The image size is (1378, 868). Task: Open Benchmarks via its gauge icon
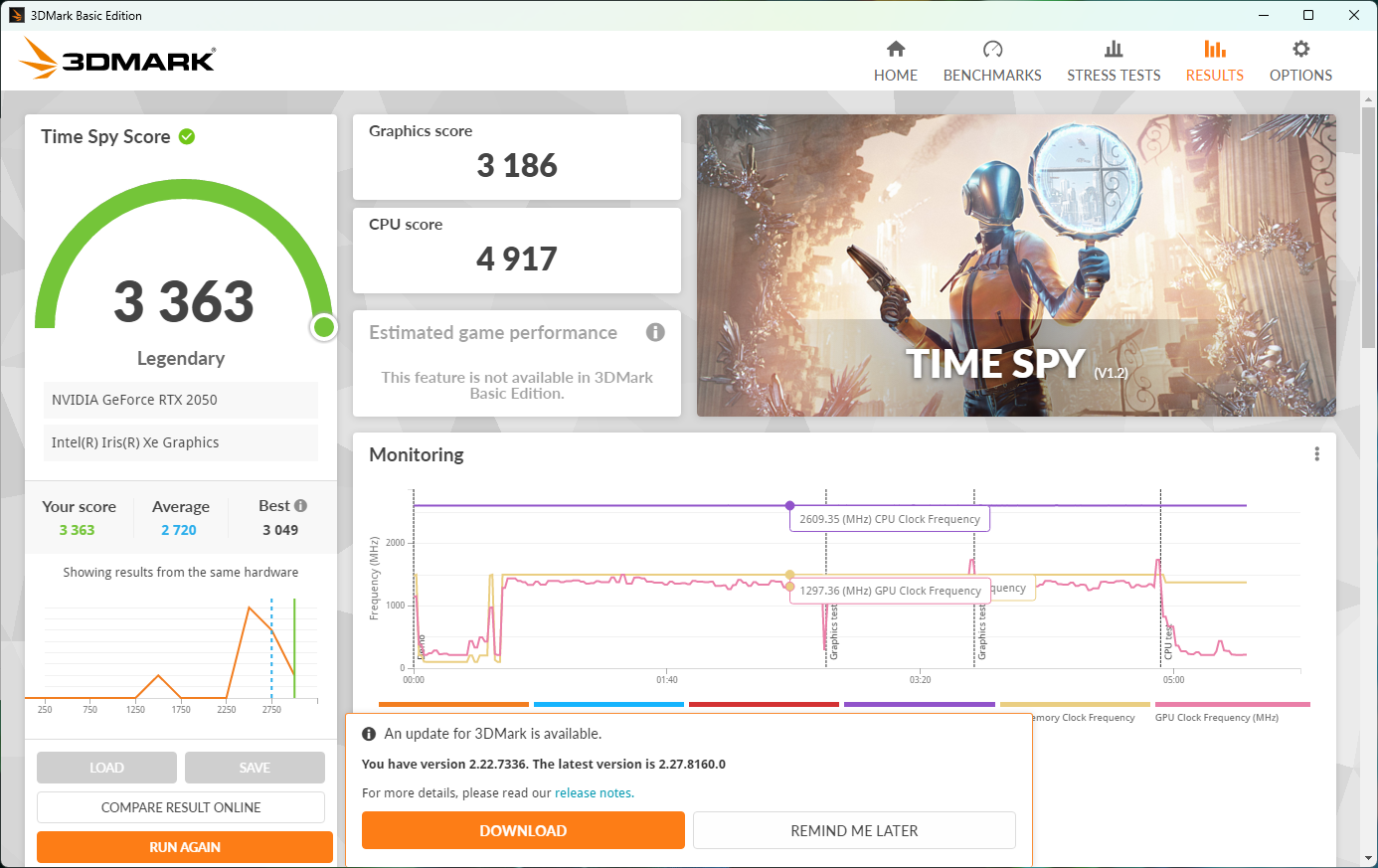(x=992, y=49)
